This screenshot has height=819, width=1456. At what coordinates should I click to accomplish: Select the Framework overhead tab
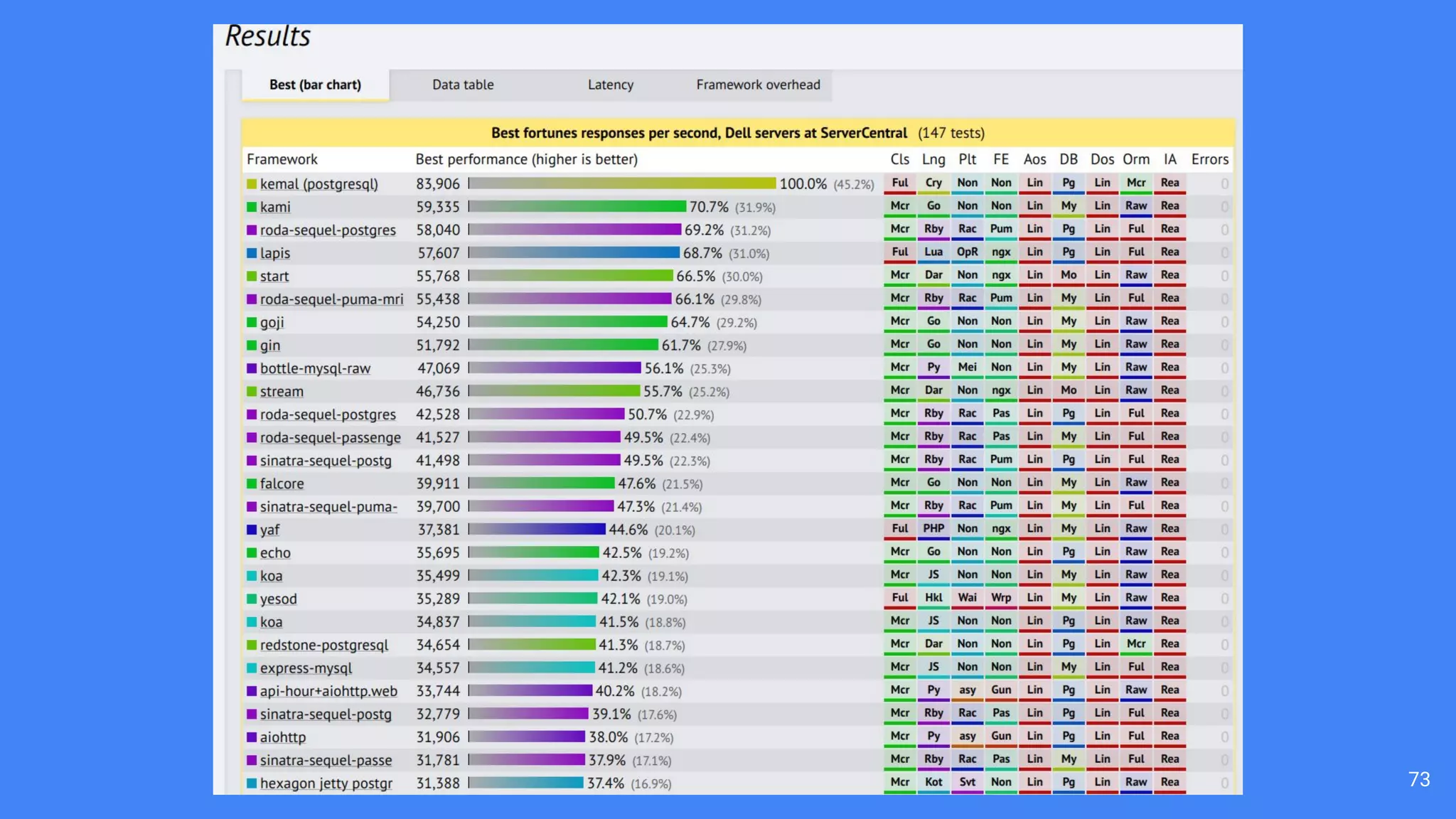(x=758, y=85)
